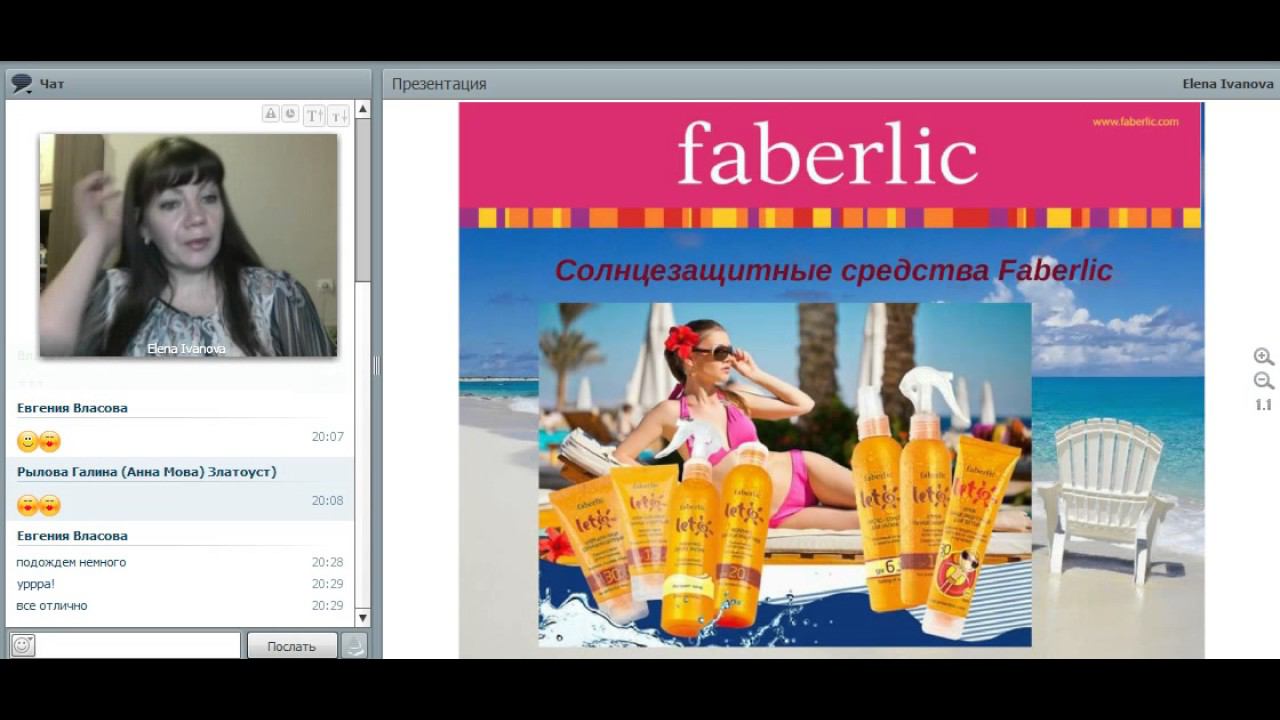This screenshot has height=720, width=1280.
Task: Zoom in on the presentation slide
Action: (1263, 357)
